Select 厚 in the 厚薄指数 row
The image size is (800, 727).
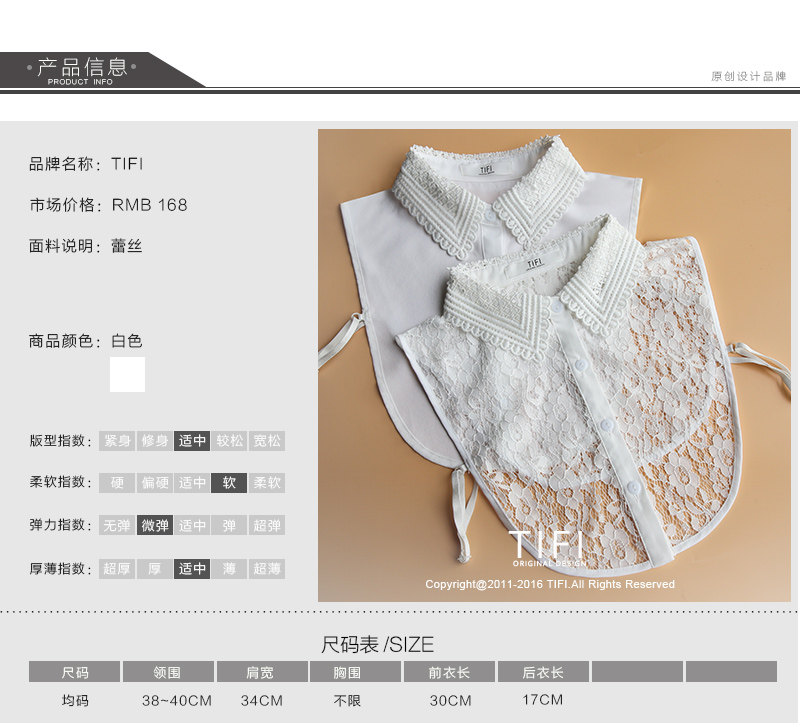155,568
